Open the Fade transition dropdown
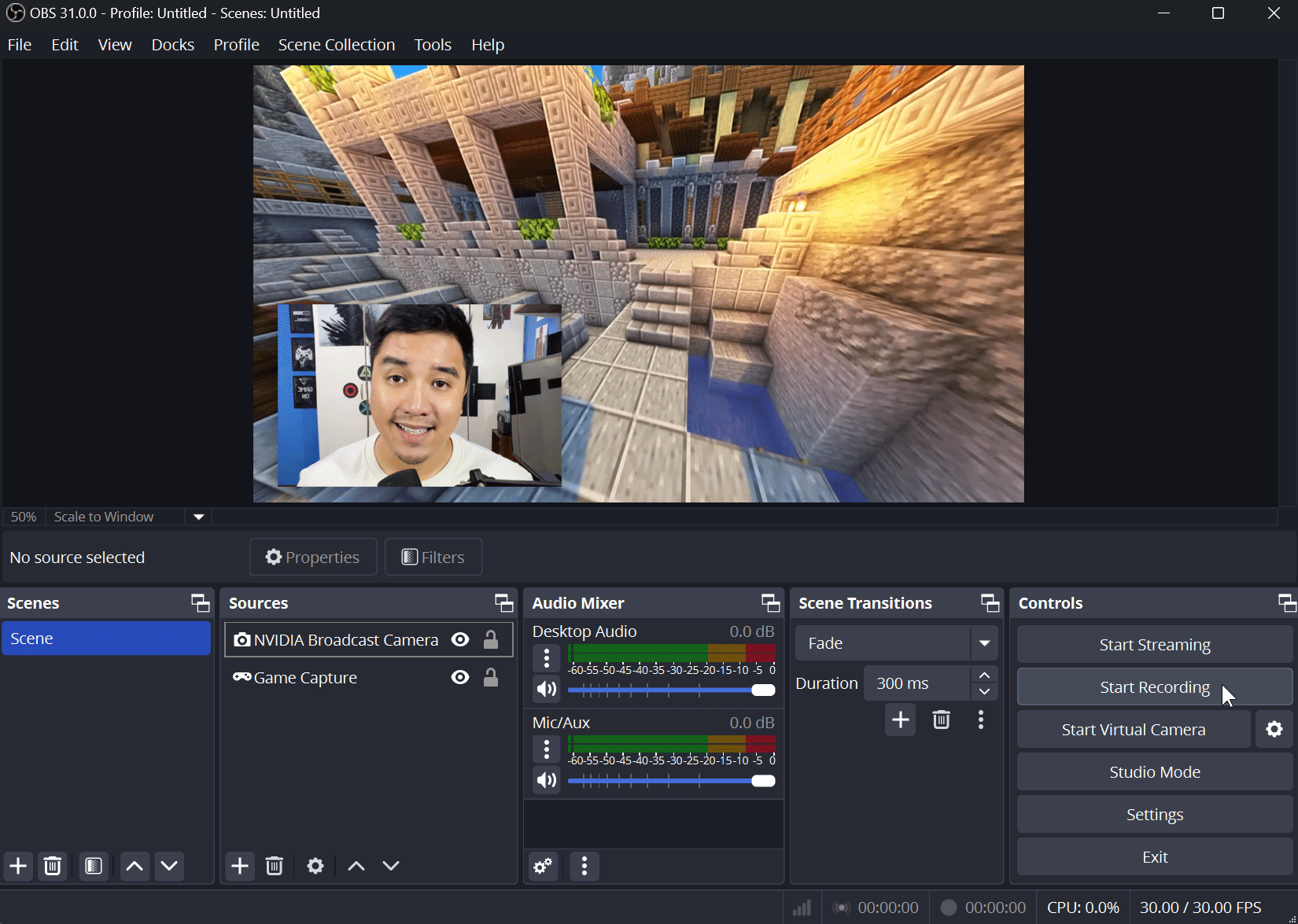 (984, 642)
